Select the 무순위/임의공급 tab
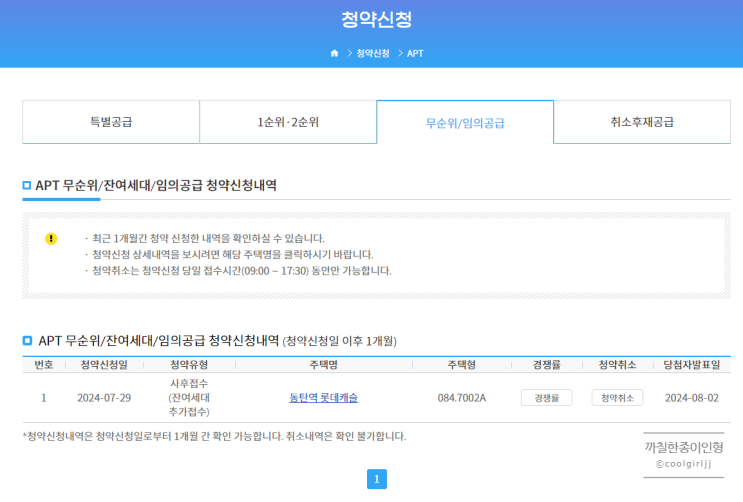The image size is (743, 502). (x=465, y=122)
